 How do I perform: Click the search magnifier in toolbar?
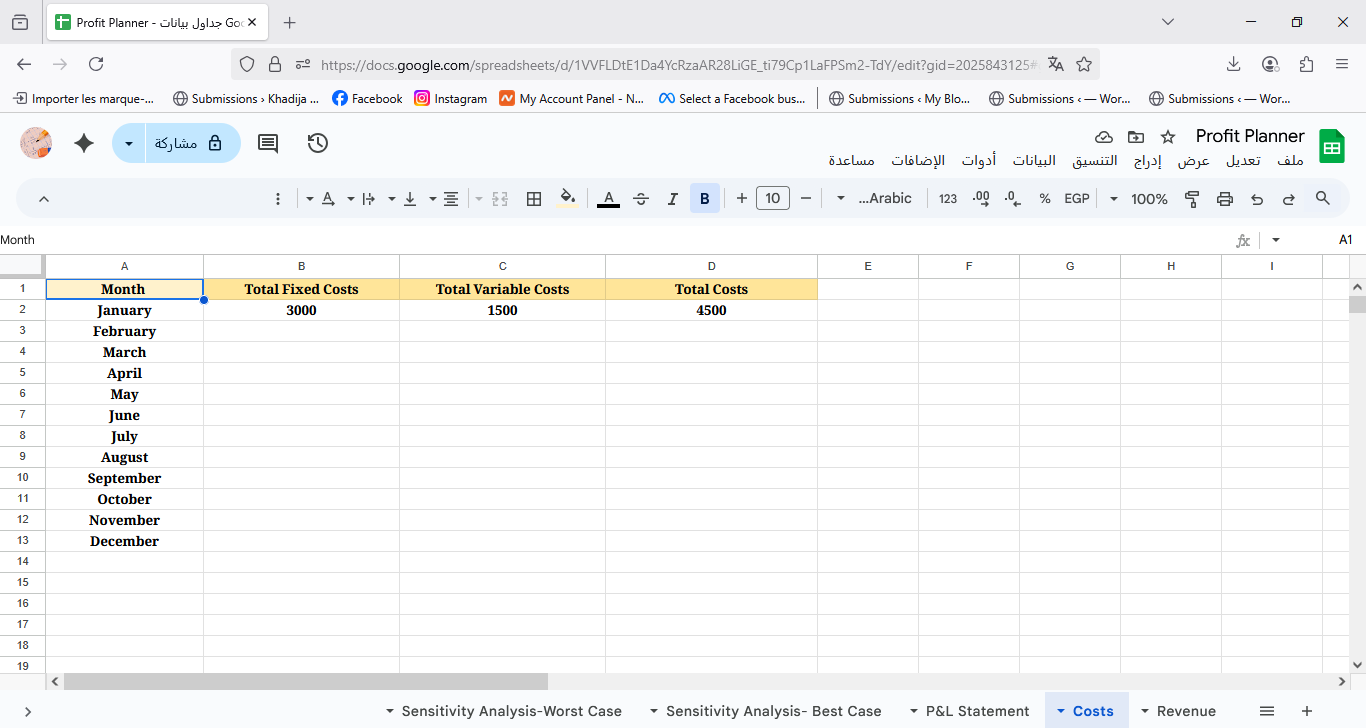point(1323,199)
